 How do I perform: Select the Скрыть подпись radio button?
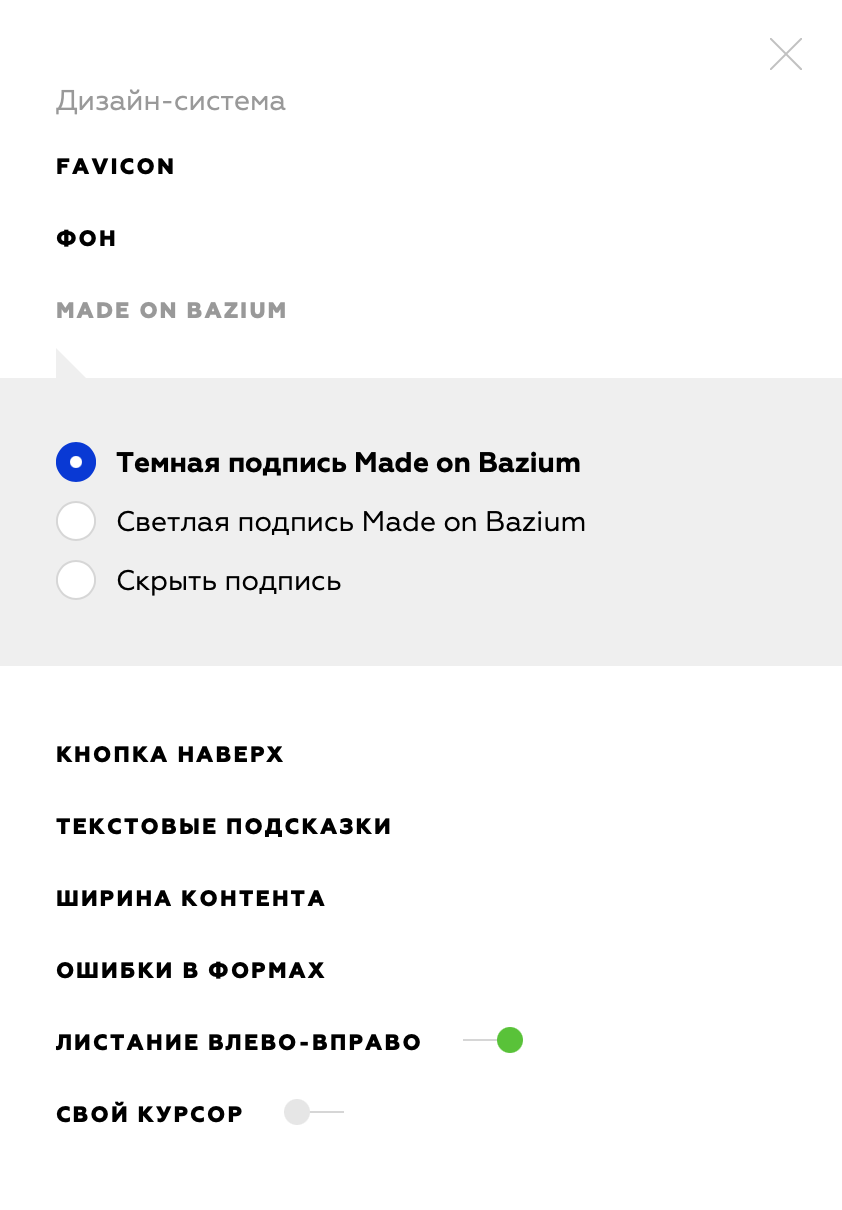tap(76, 581)
